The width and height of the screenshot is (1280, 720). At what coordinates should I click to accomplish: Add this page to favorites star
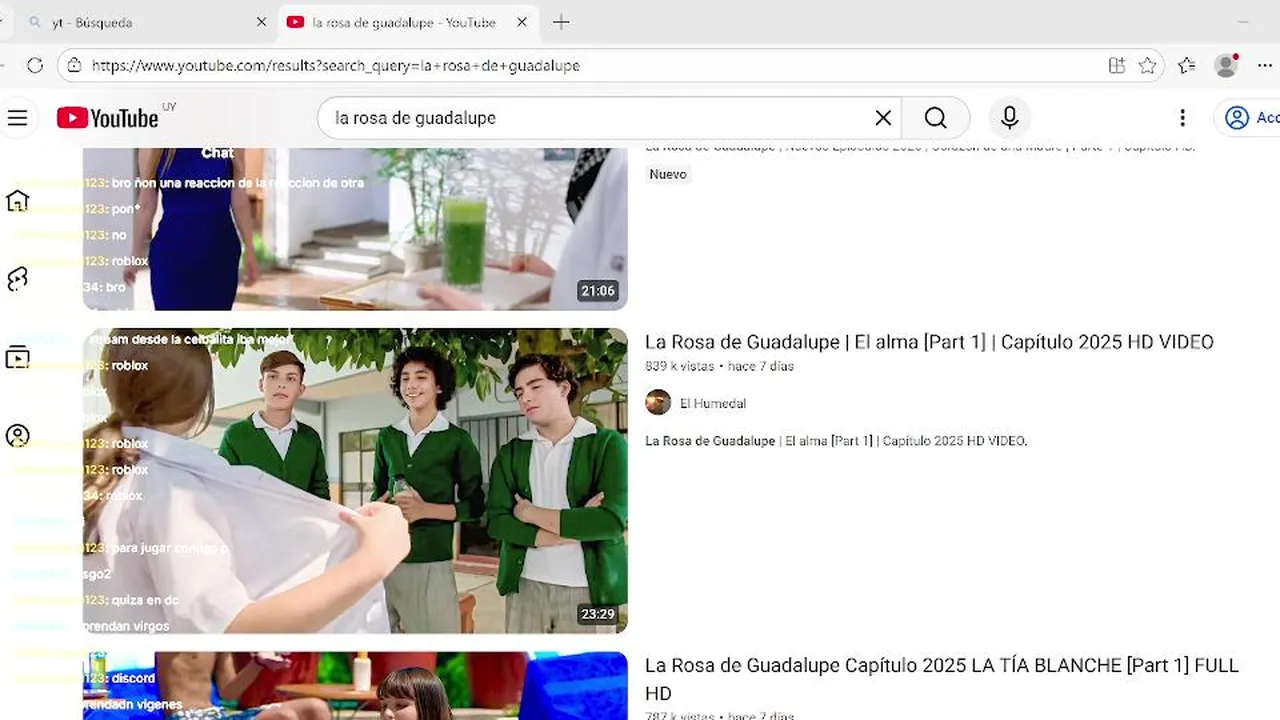(x=1147, y=65)
